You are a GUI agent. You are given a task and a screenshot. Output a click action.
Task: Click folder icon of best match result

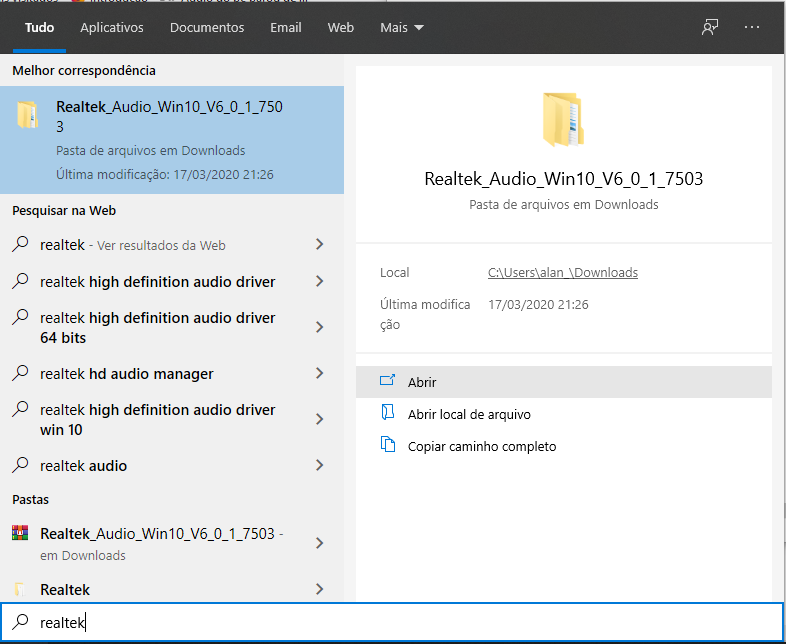tap(27, 114)
